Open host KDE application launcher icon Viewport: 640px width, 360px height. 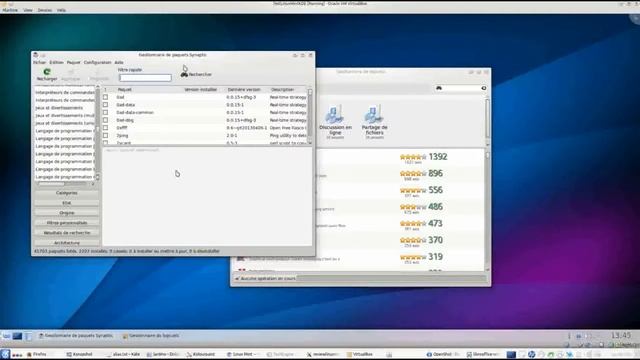click(5, 354)
